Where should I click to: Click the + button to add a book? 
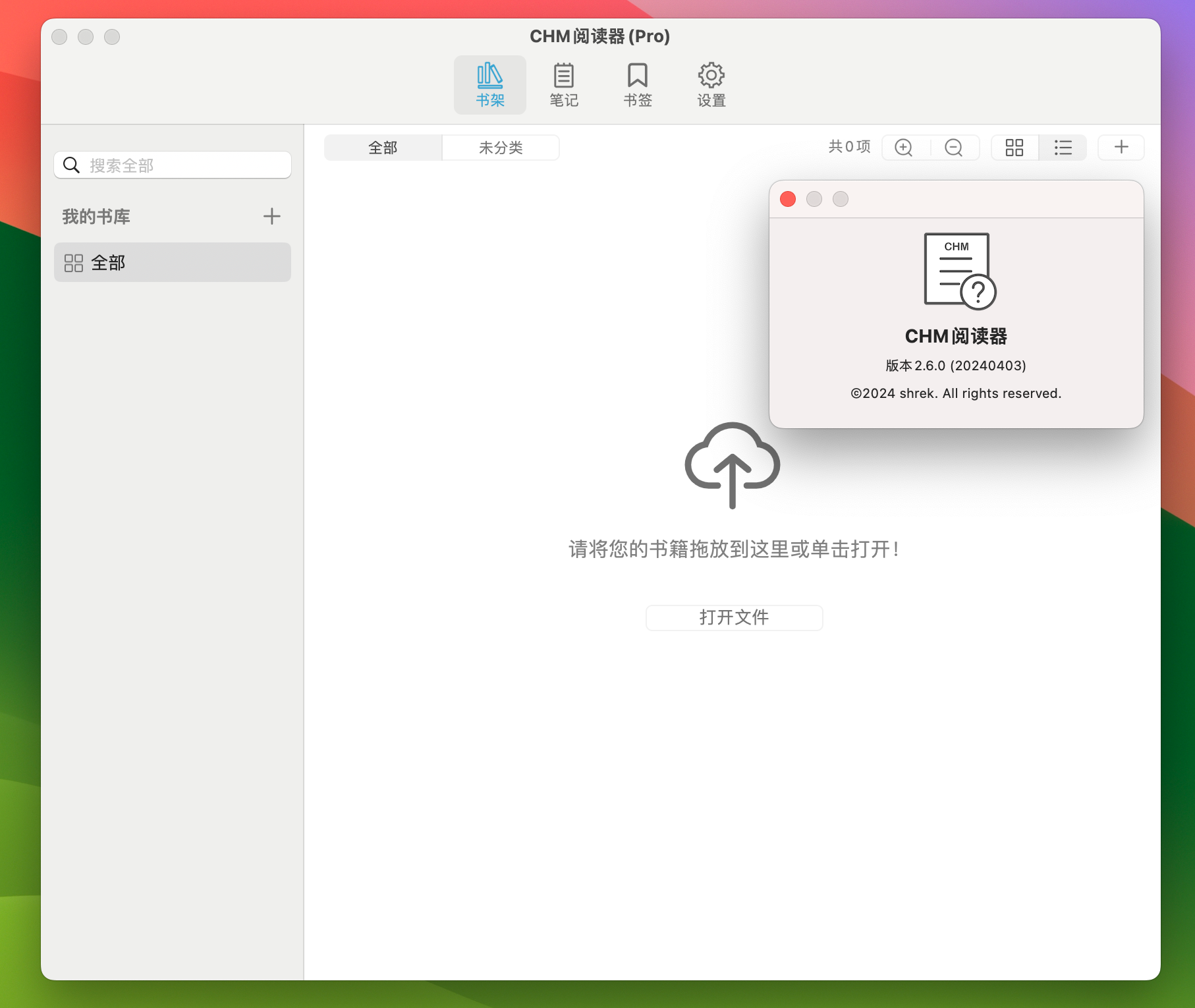point(1121,148)
